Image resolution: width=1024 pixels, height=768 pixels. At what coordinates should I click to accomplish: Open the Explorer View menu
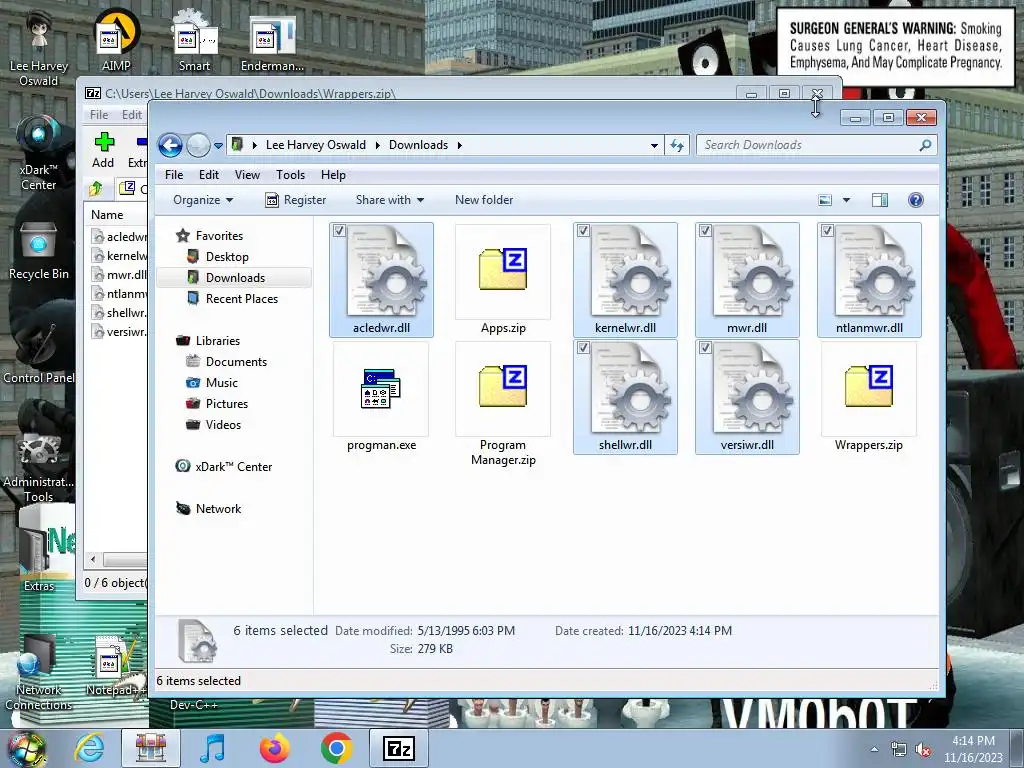tap(248, 175)
